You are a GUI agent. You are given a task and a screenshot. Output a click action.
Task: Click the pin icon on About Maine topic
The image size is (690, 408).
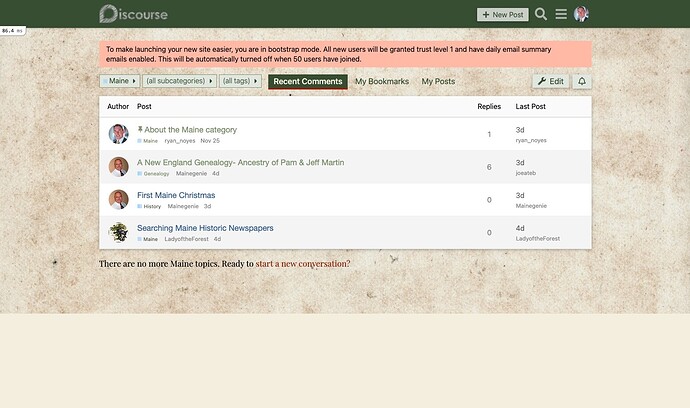pos(140,129)
